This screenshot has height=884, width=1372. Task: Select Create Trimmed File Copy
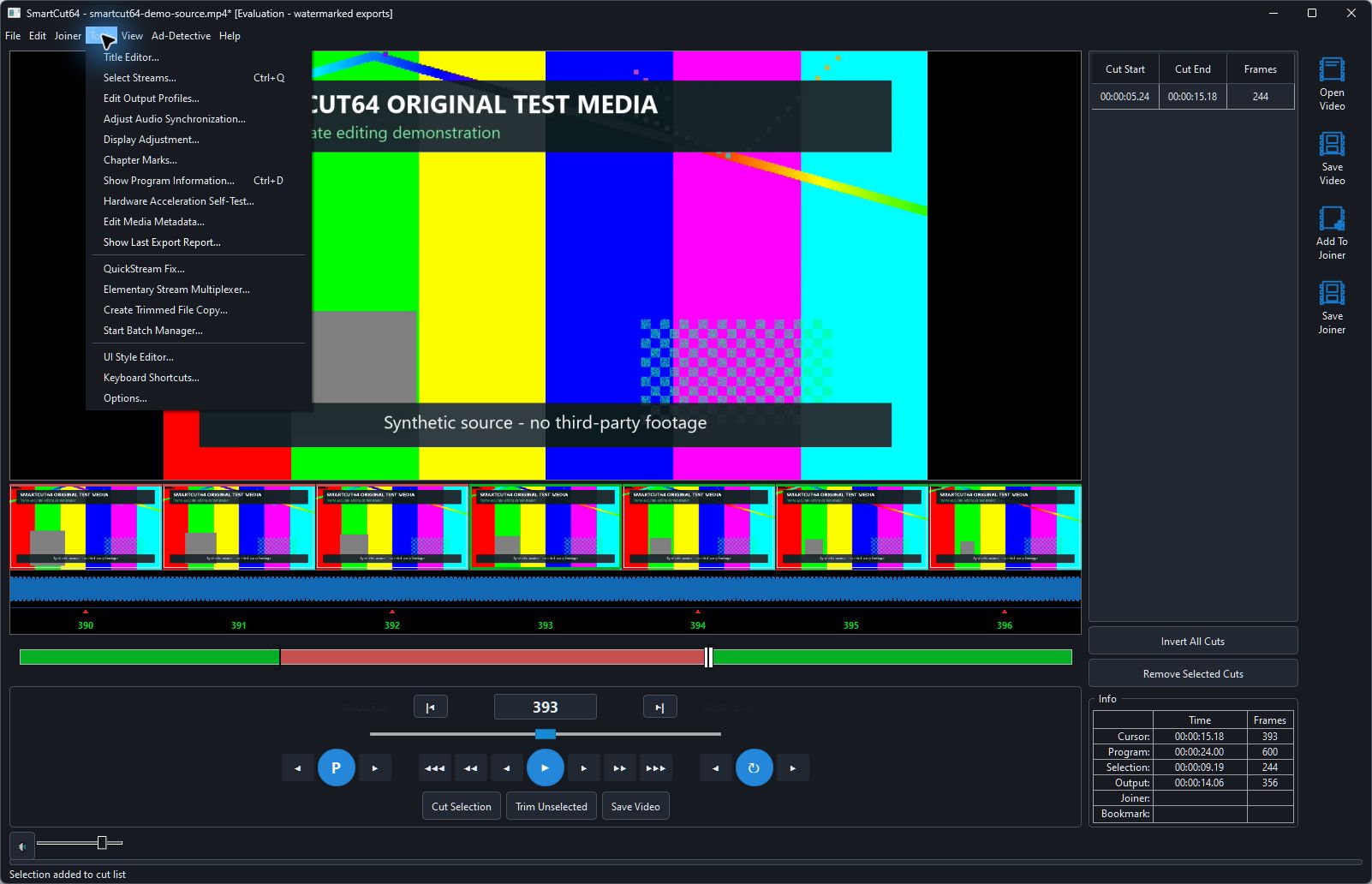(x=199, y=310)
